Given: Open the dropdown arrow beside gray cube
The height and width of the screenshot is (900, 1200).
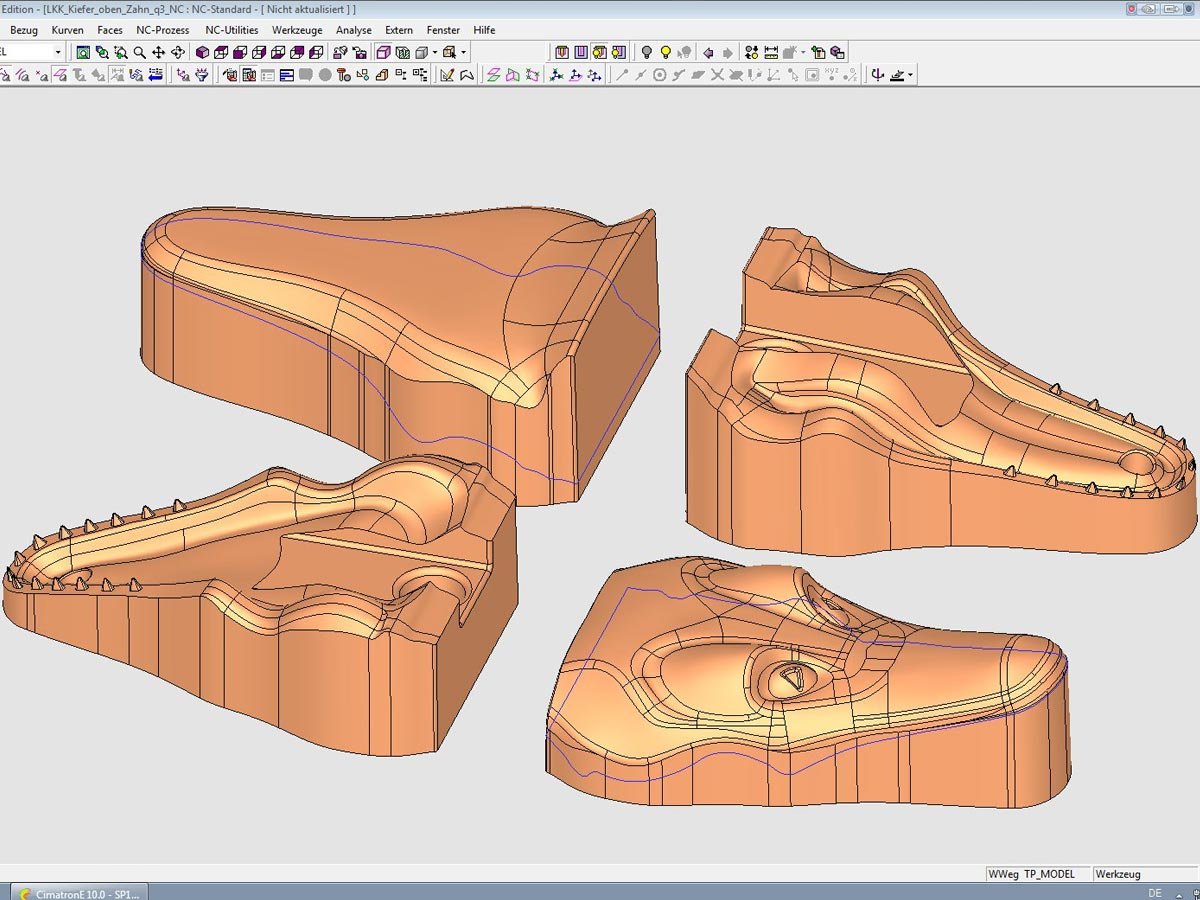Looking at the screenshot, I should pyautogui.click(x=435, y=52).
